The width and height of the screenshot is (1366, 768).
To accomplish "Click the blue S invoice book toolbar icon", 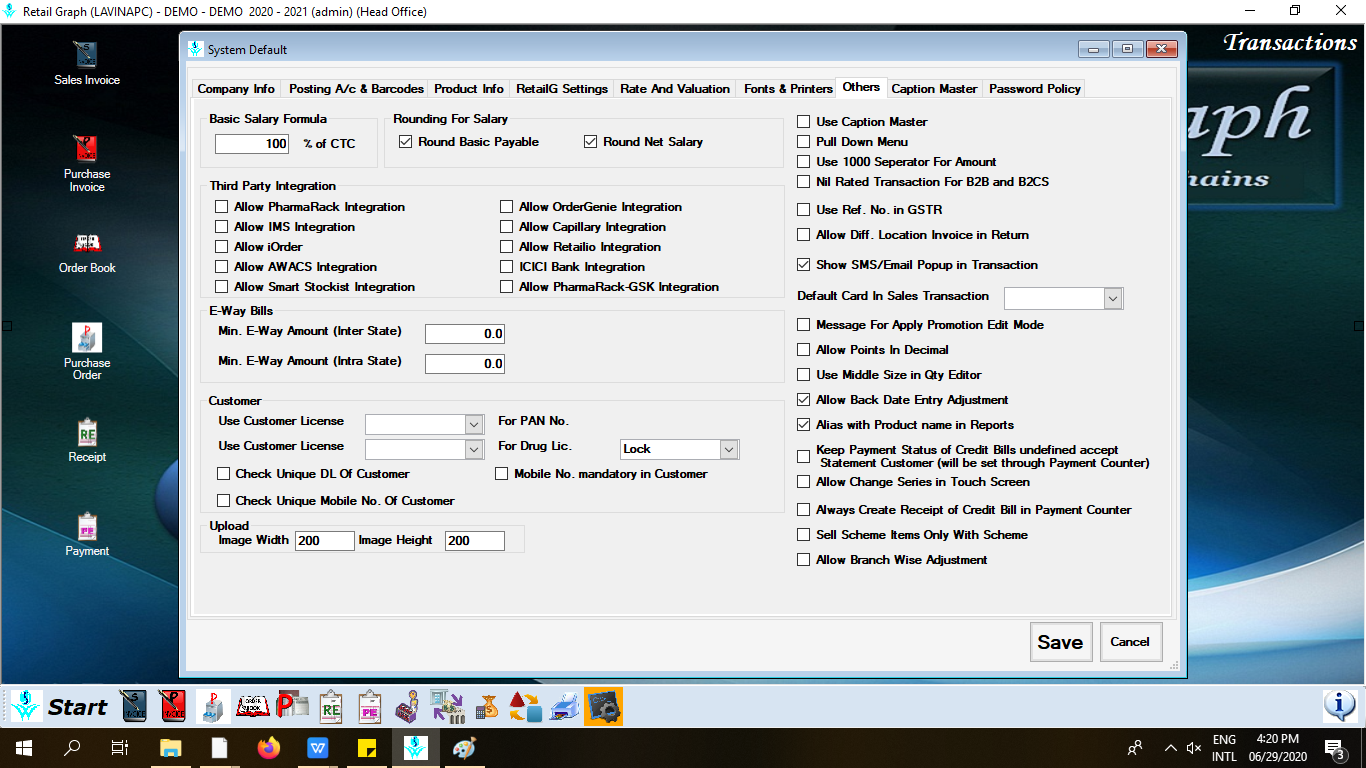I will pyautogui.click(x=135, y=707).
